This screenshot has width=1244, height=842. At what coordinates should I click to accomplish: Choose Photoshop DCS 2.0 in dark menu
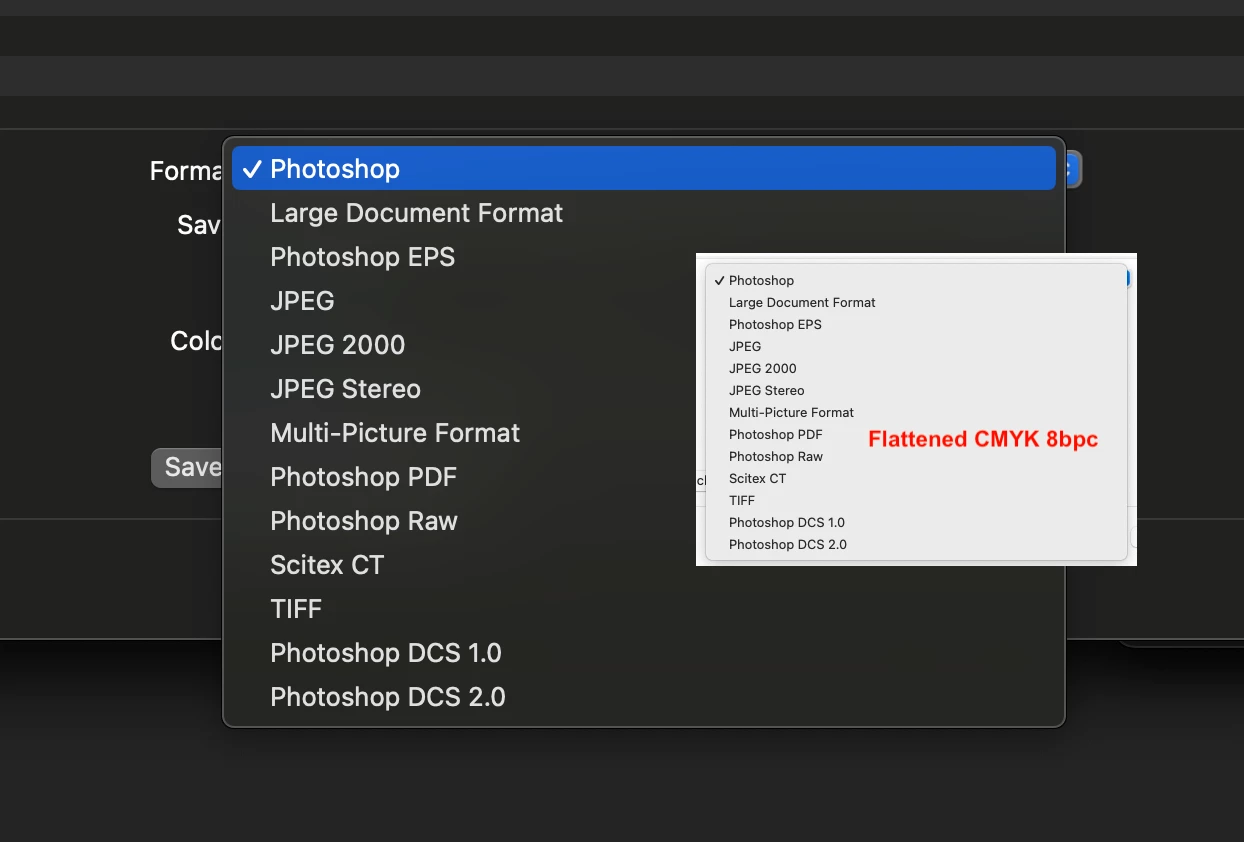pyautogui.click(x=644, y=697)
